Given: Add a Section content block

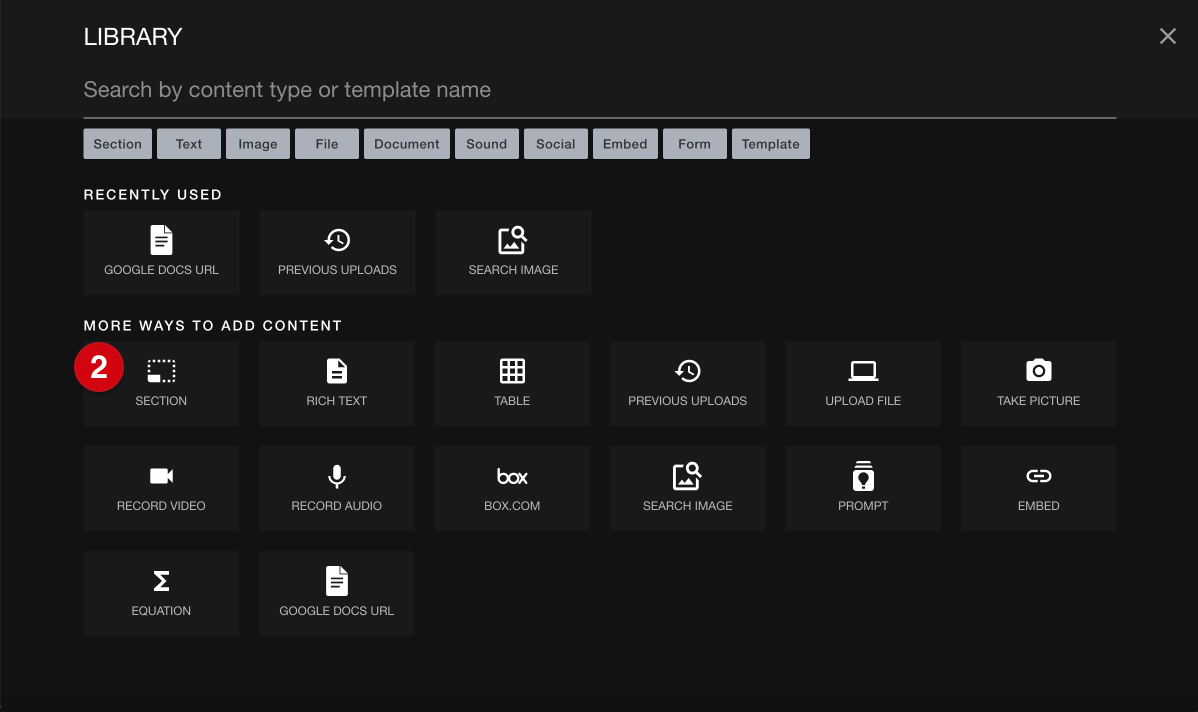Looking at the screenshot, I should 161,384.
